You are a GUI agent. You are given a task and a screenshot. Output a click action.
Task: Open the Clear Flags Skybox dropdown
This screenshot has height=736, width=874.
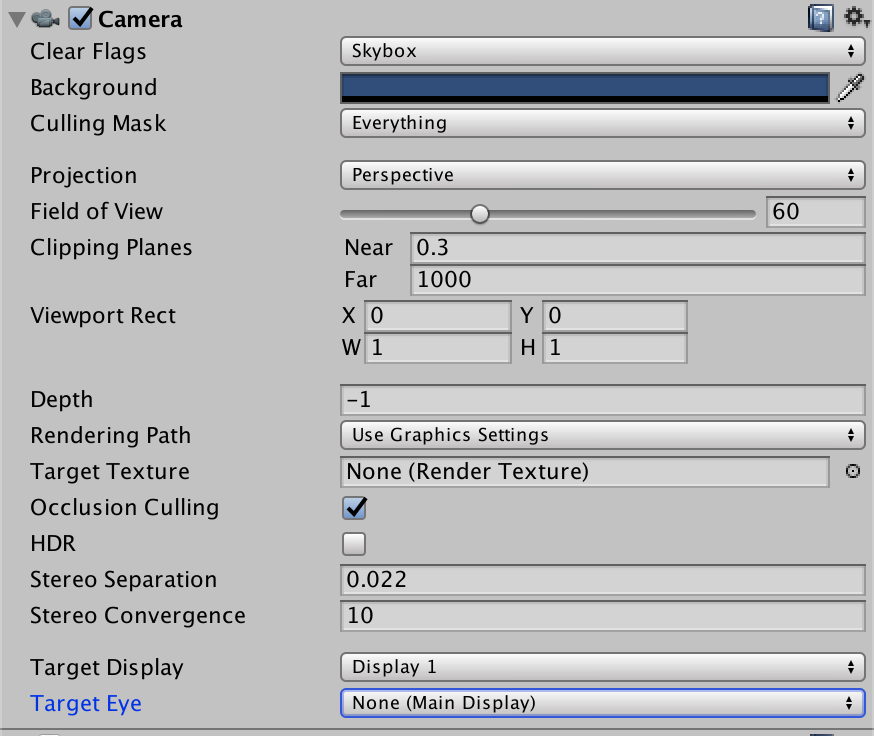(603, 51)
